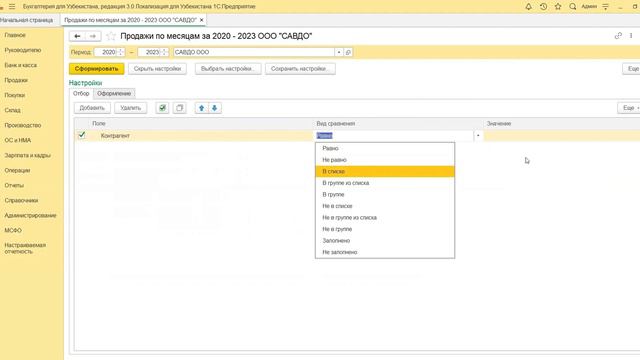The width and height of the screenshot is (640, 360).
Task: Choose Равно comparison option
Action: pyautogui.click(x=385, y=148)
